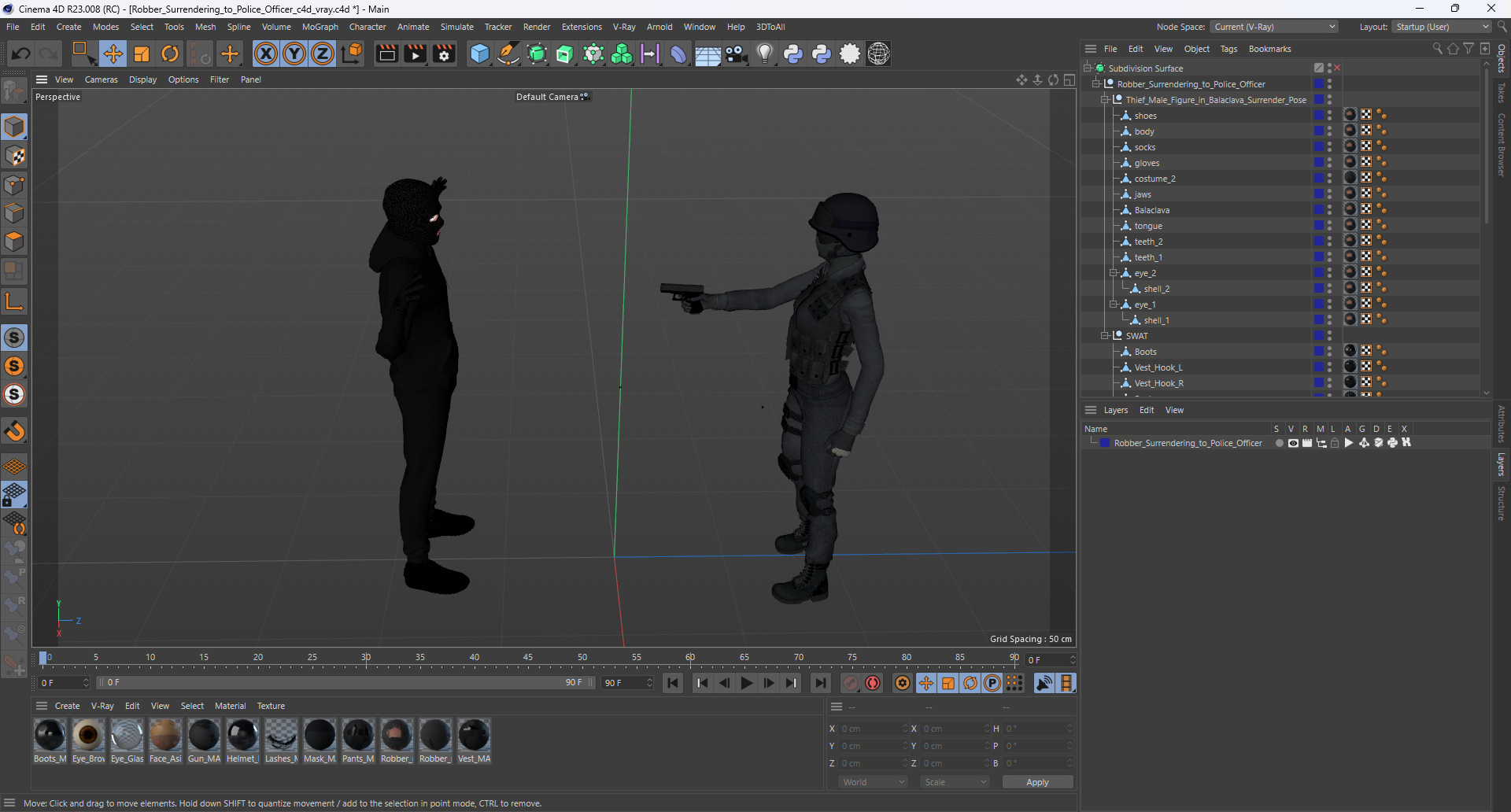Open the MoGraph menu
This screenshot has height=812, width=1511.
point(320,27)
